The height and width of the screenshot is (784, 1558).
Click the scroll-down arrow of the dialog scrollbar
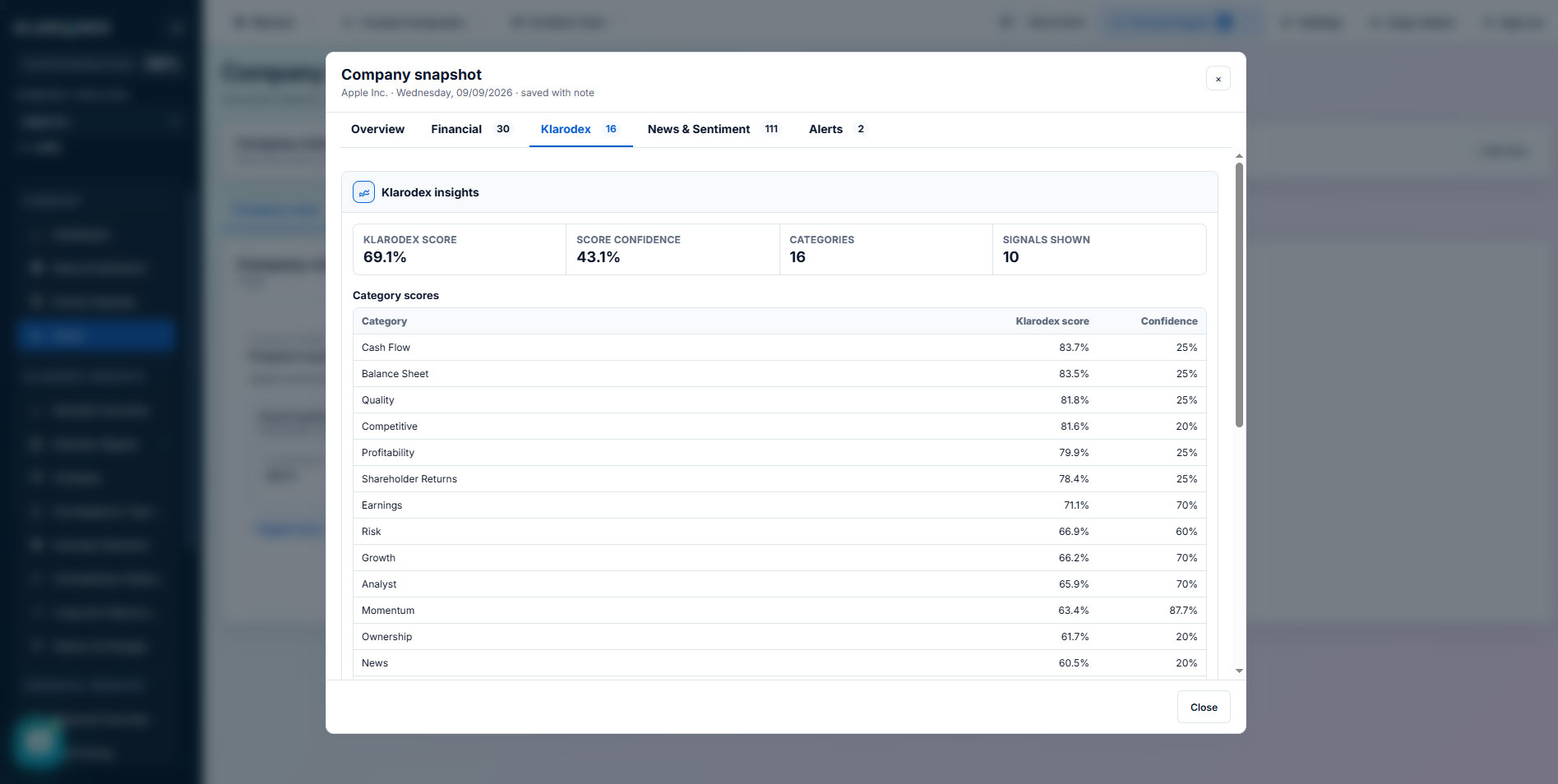pos(1239,671)
